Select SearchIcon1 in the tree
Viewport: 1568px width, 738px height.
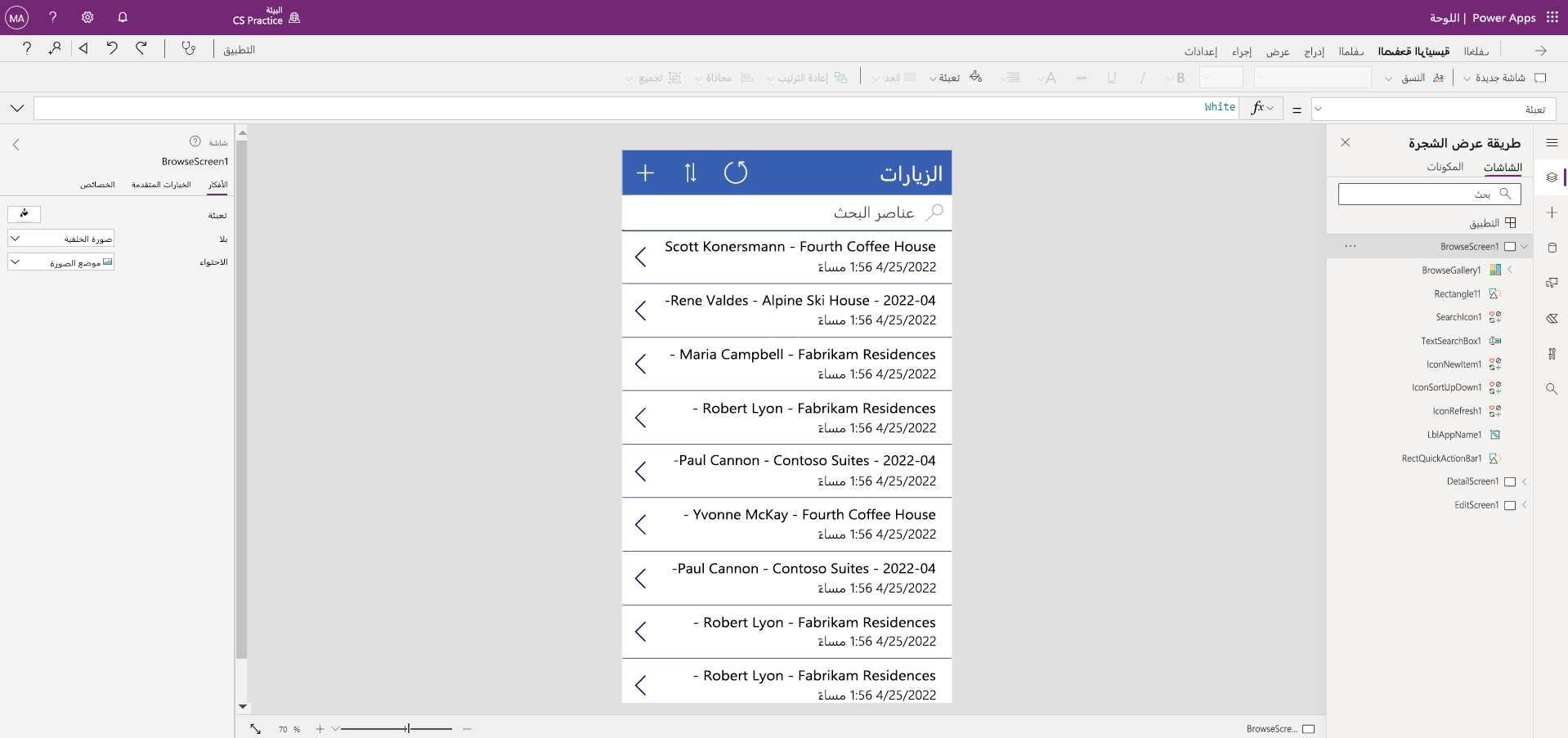pos(1458,317)
